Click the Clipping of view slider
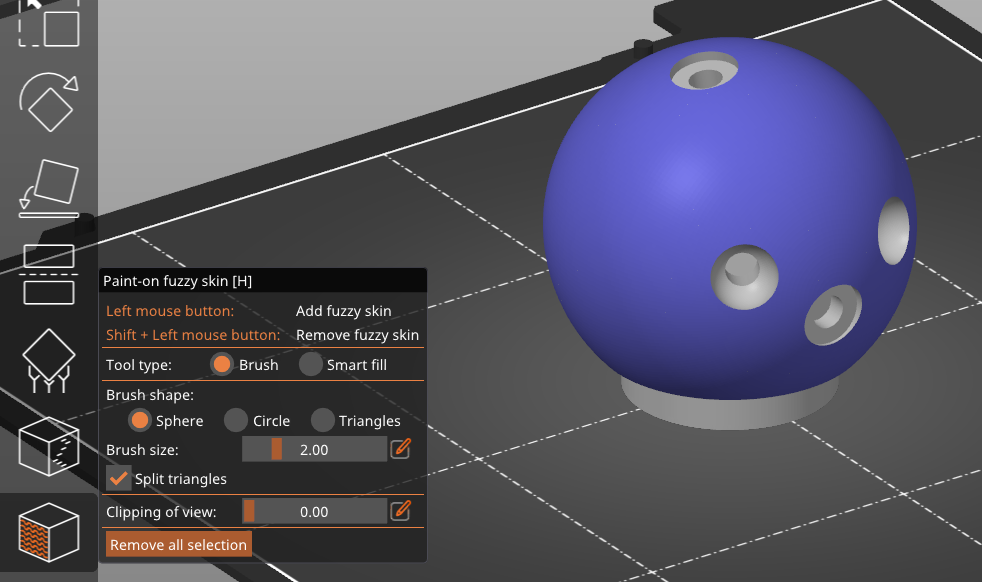The width and height of the screenshot is (982, 582). pos(314,511)
